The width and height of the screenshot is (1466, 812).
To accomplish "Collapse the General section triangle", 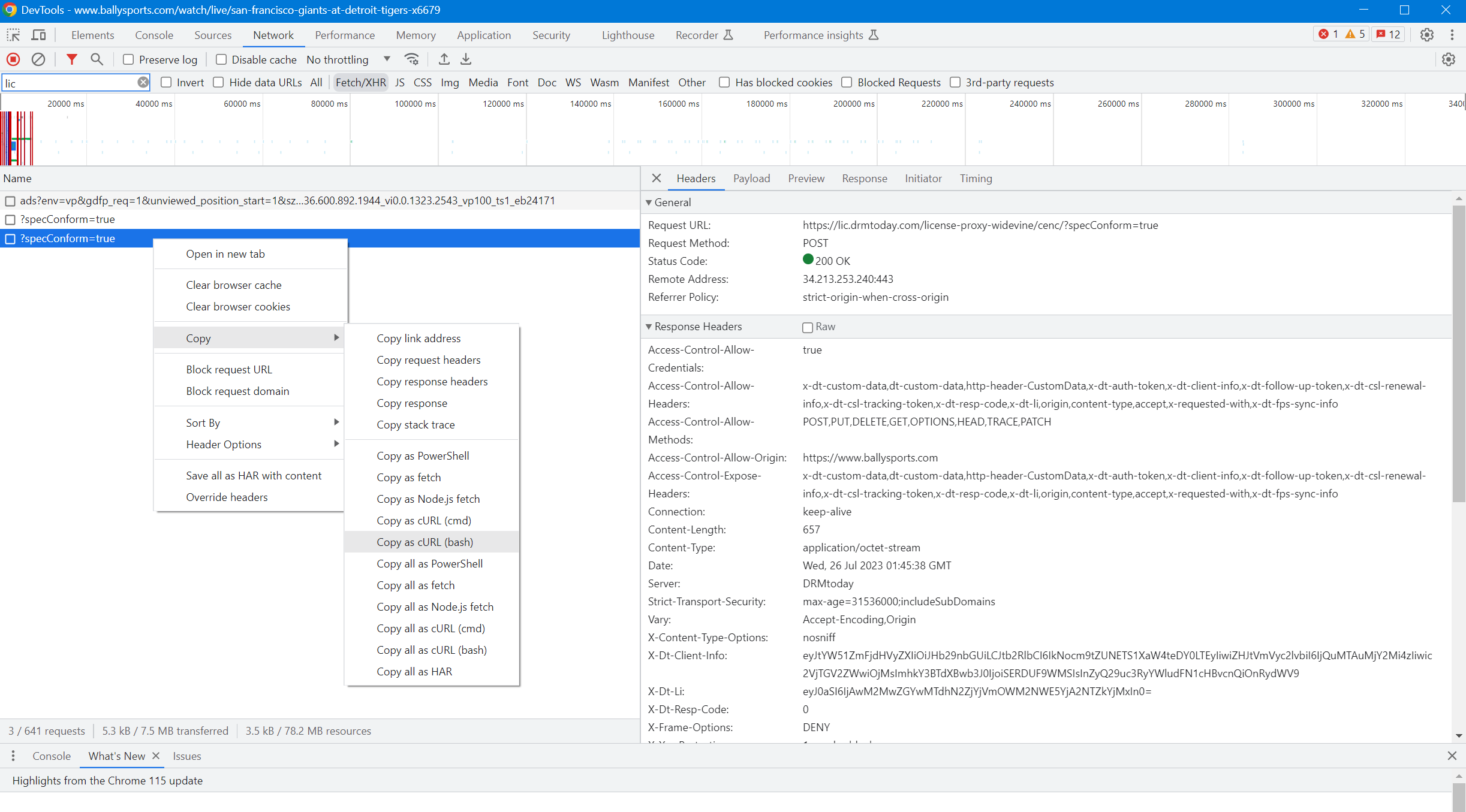I will coord(649,203).
